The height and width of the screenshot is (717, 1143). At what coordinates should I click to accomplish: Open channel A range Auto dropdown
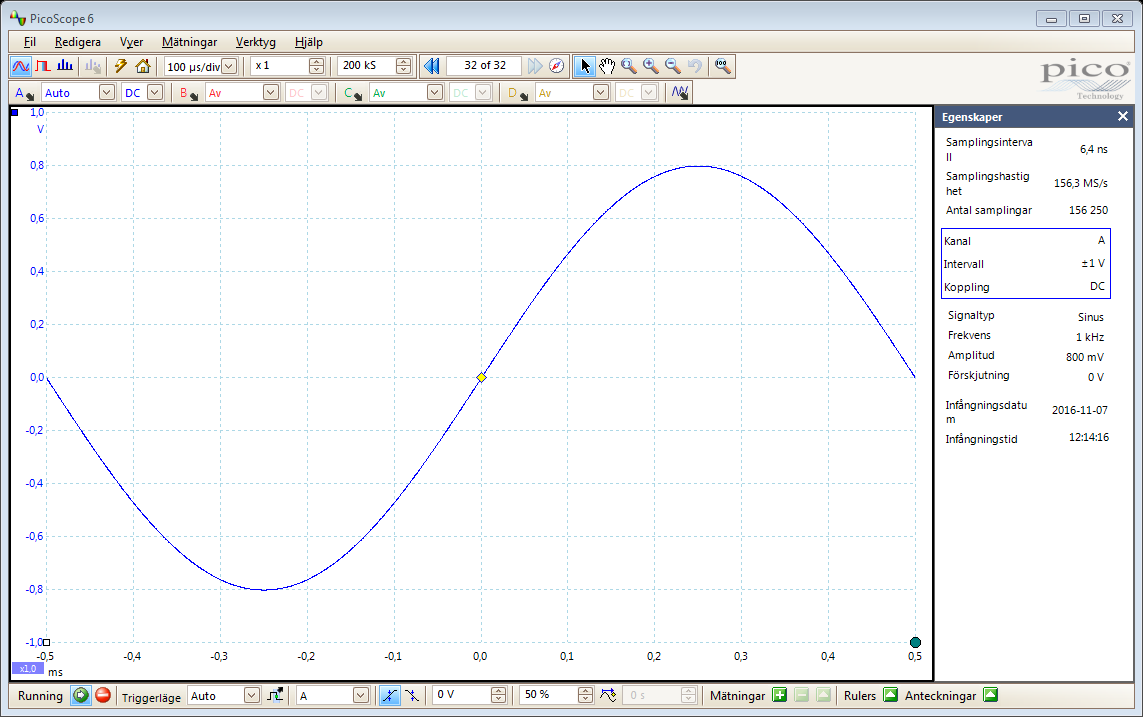(x=106, y=93)
